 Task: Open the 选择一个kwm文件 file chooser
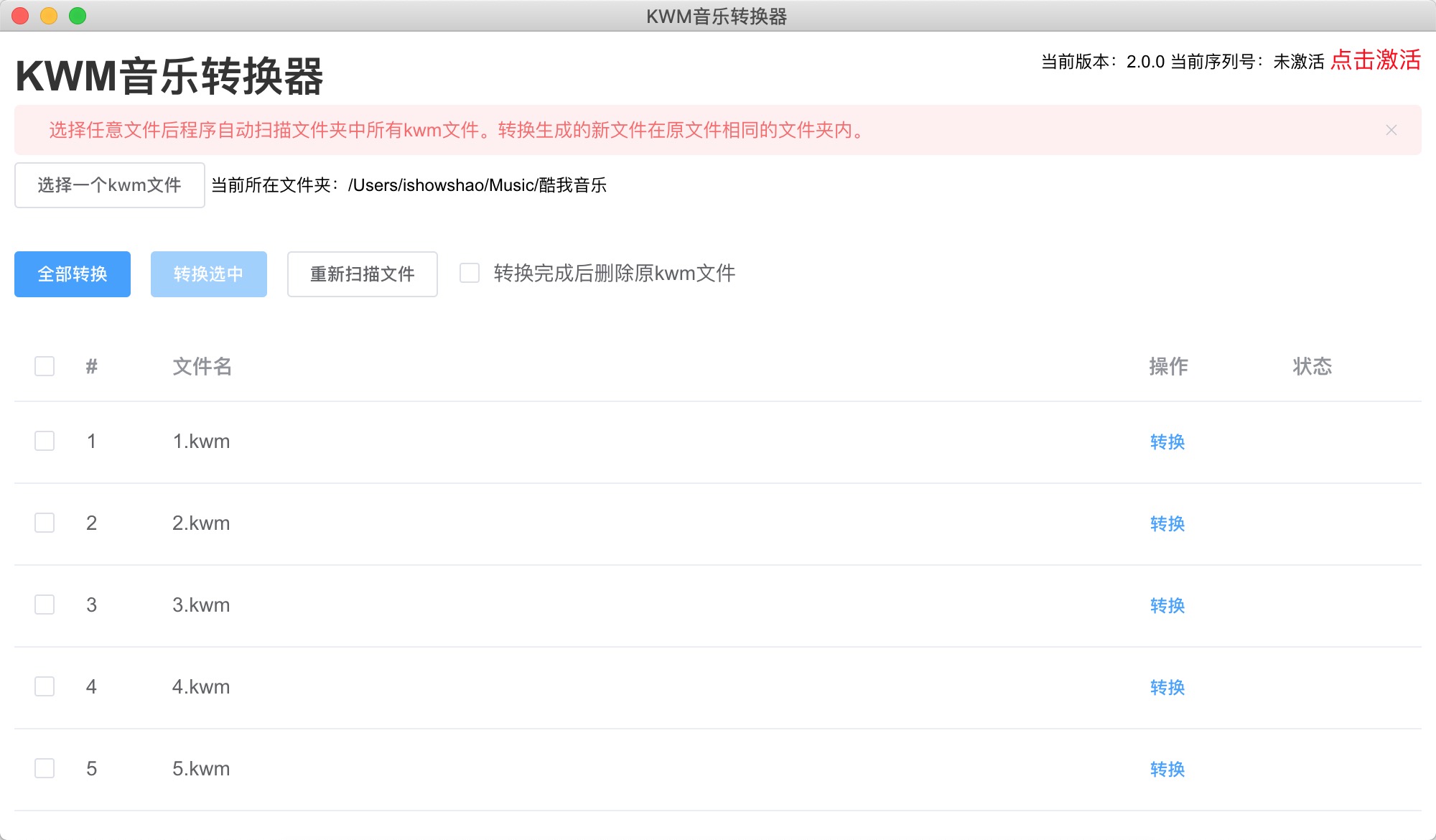point(109,185)
